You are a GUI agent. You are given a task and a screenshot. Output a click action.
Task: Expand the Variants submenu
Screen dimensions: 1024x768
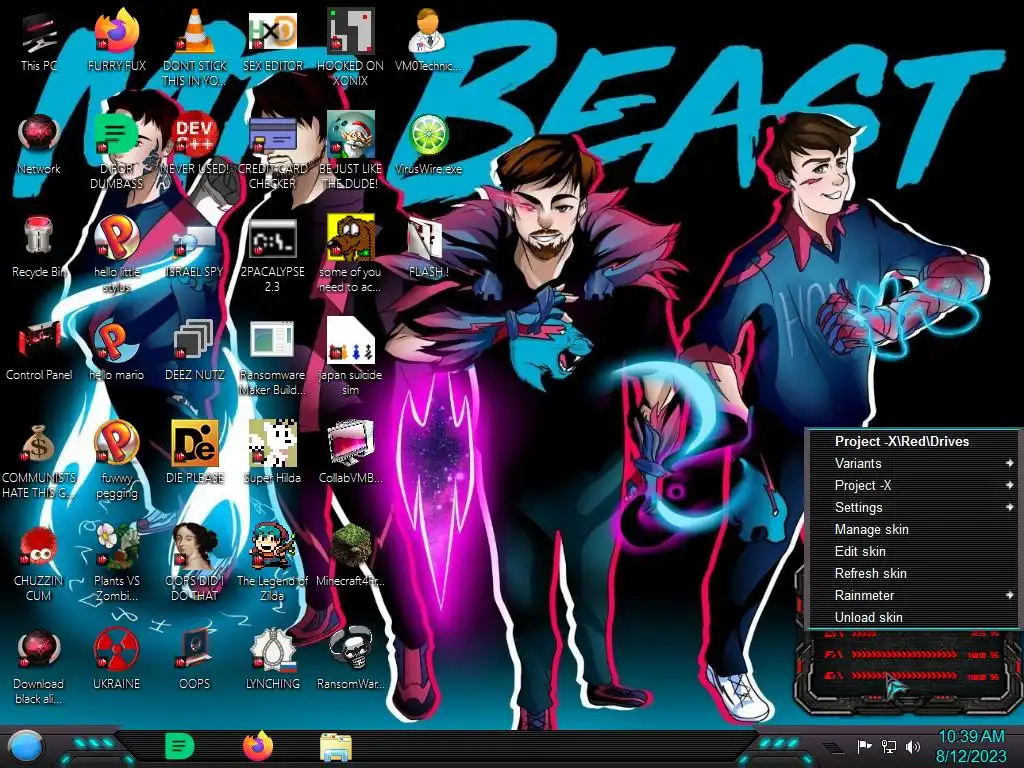(x=914, y=463)
